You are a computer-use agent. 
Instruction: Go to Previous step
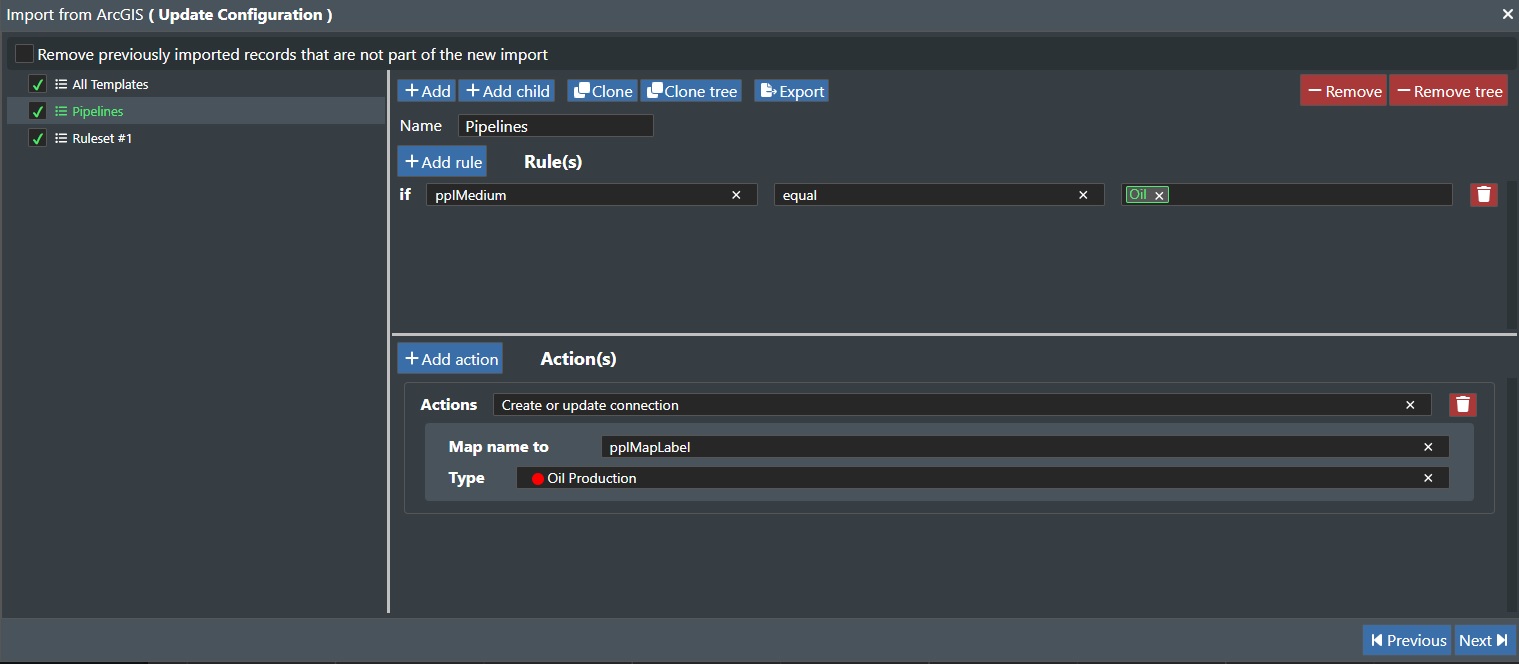(1407, 641)
